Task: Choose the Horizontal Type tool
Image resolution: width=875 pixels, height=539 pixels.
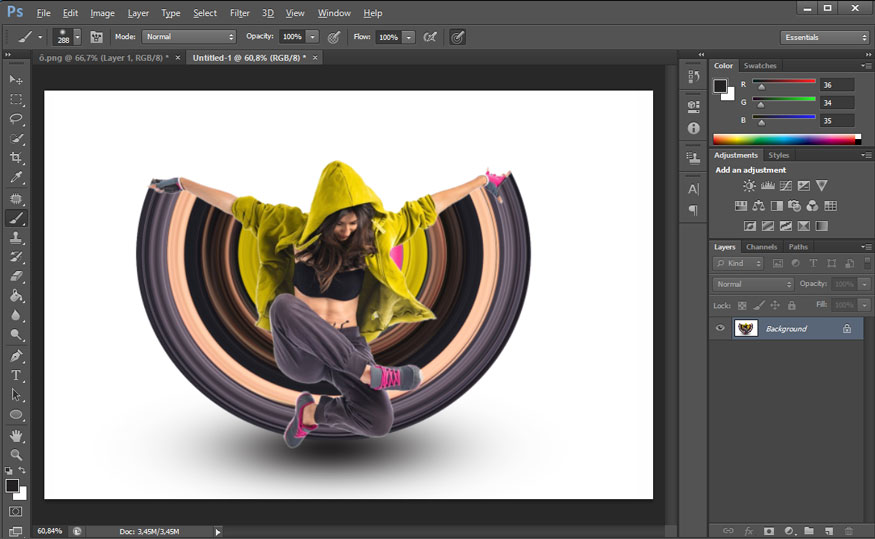Action: (x=16, y=376)
